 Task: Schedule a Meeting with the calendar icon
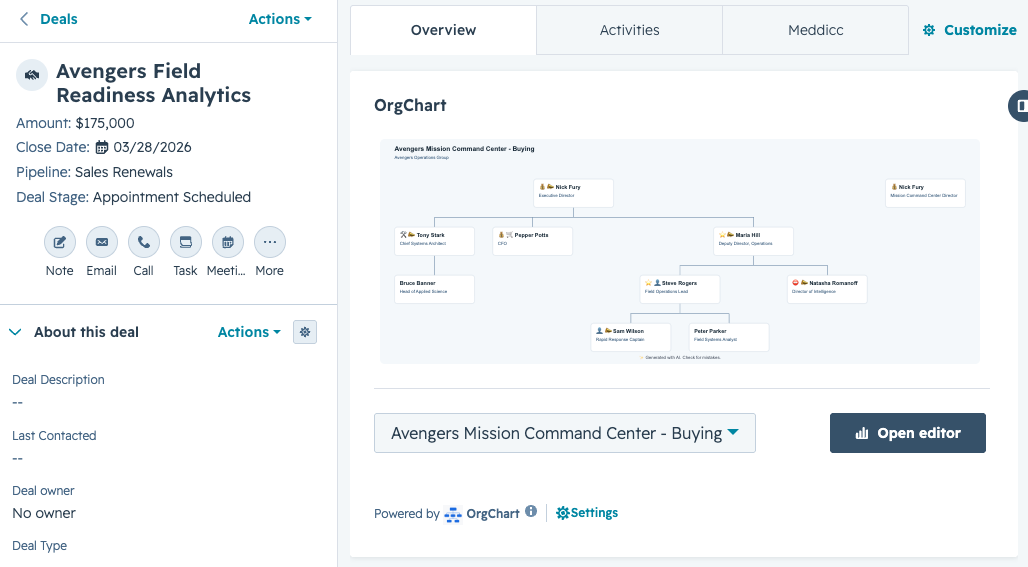click(227, 243)
